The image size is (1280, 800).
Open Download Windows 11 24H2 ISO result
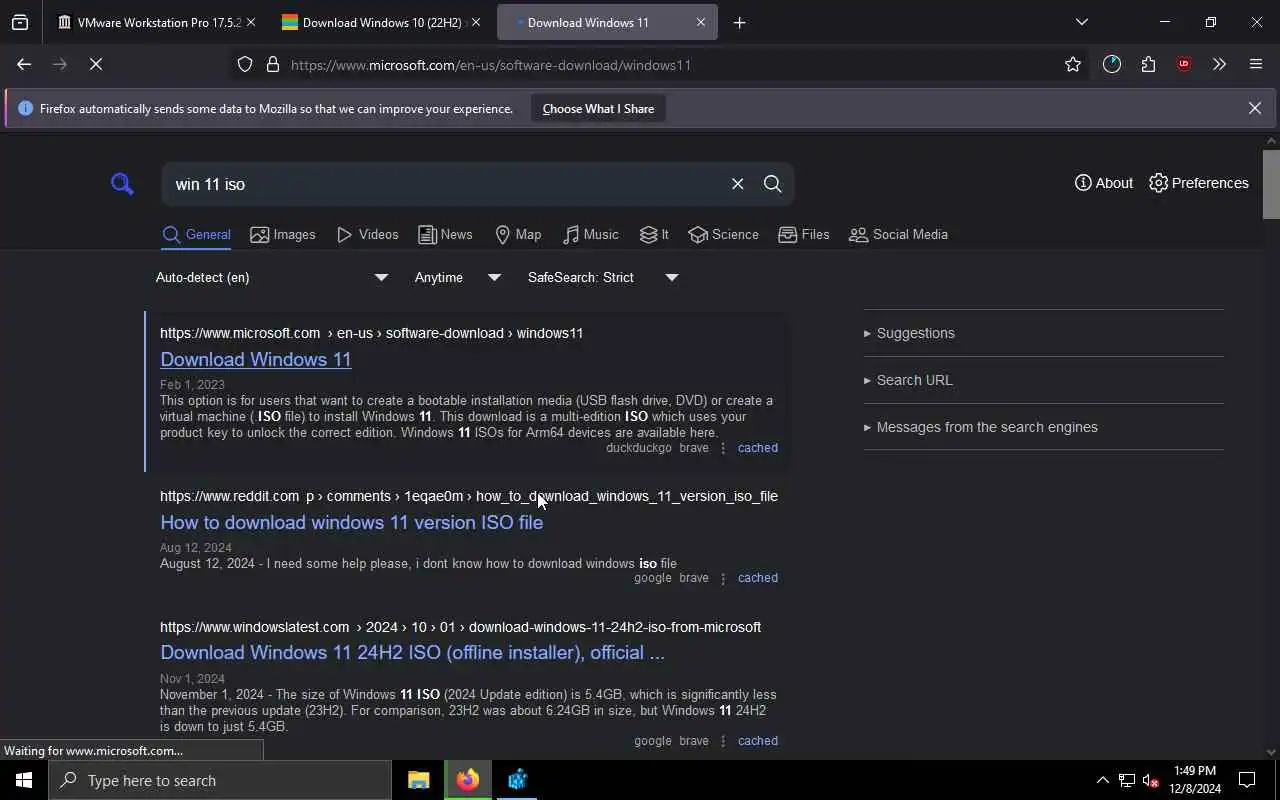tap(412, 653)
